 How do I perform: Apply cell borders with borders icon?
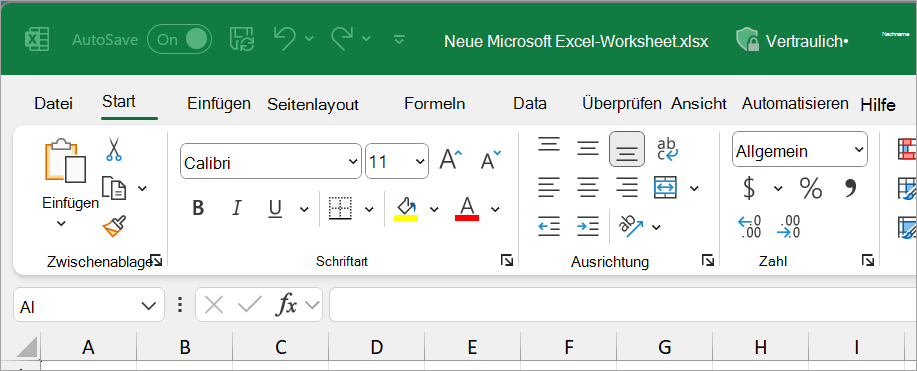click(x=340, y=208)
